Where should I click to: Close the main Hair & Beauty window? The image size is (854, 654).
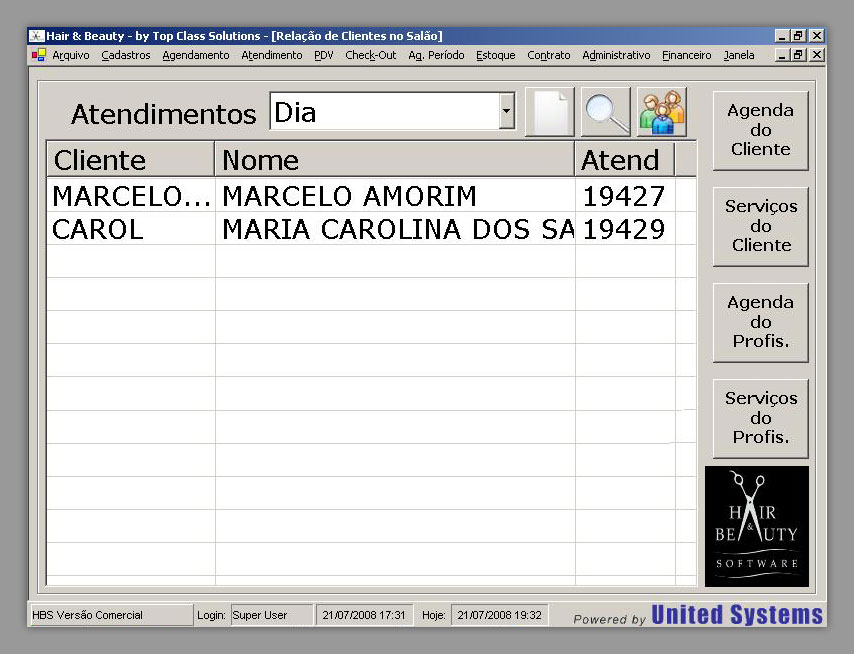[817, 36]
